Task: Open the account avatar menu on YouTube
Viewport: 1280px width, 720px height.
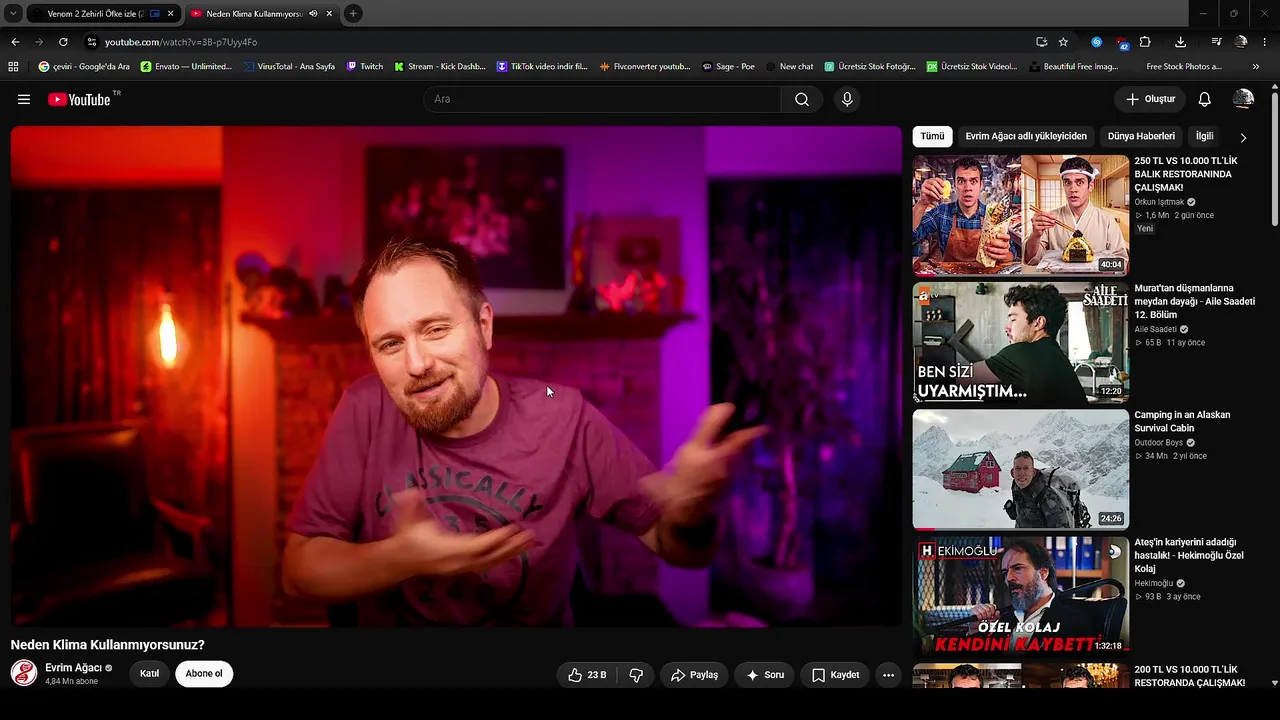Action: 1243,99
